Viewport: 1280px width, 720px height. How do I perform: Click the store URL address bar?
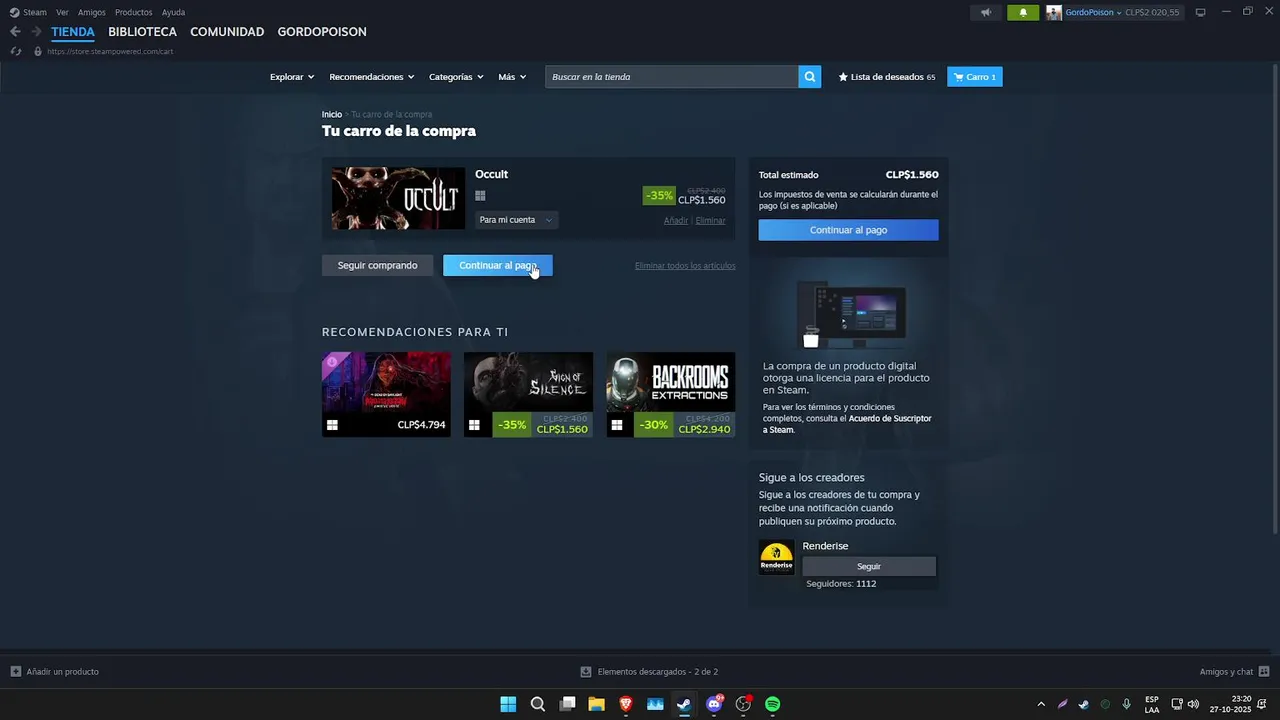pyautogui.click(x=110, y=51)
